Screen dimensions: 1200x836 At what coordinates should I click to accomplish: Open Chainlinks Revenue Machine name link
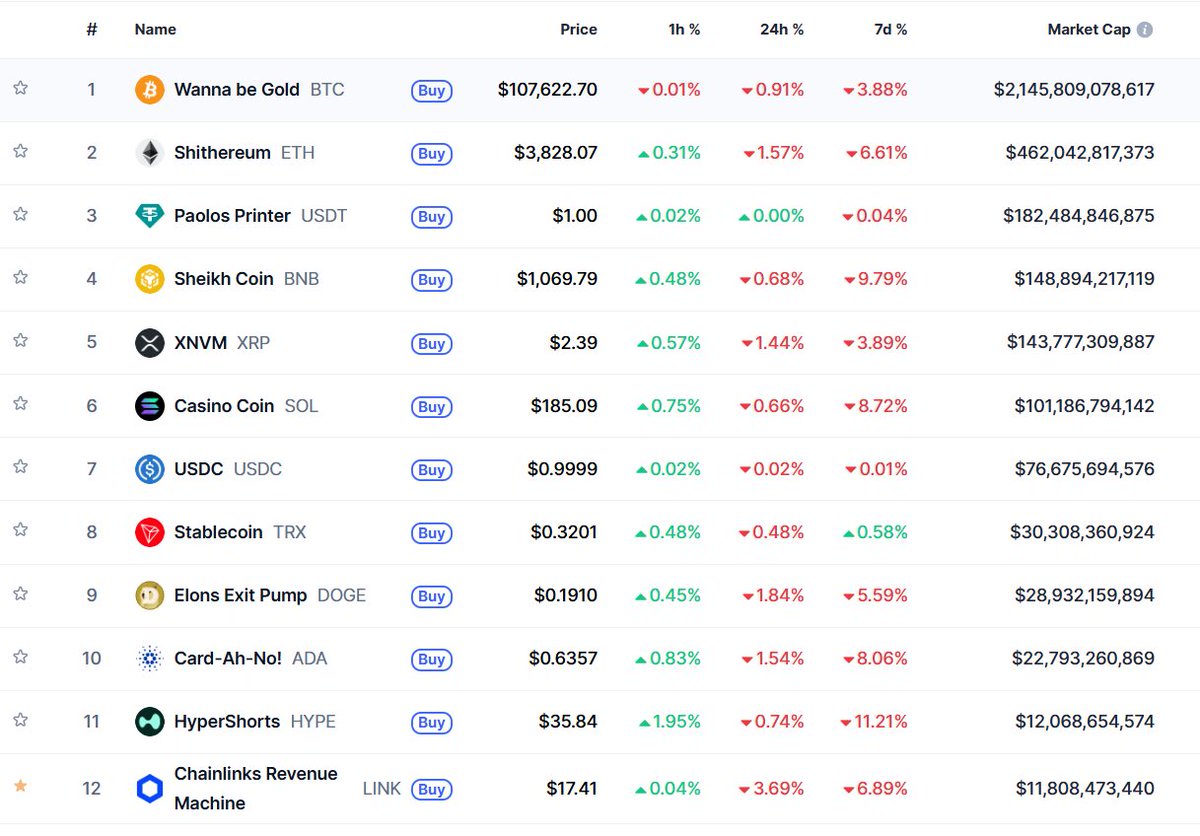(256, 789)
